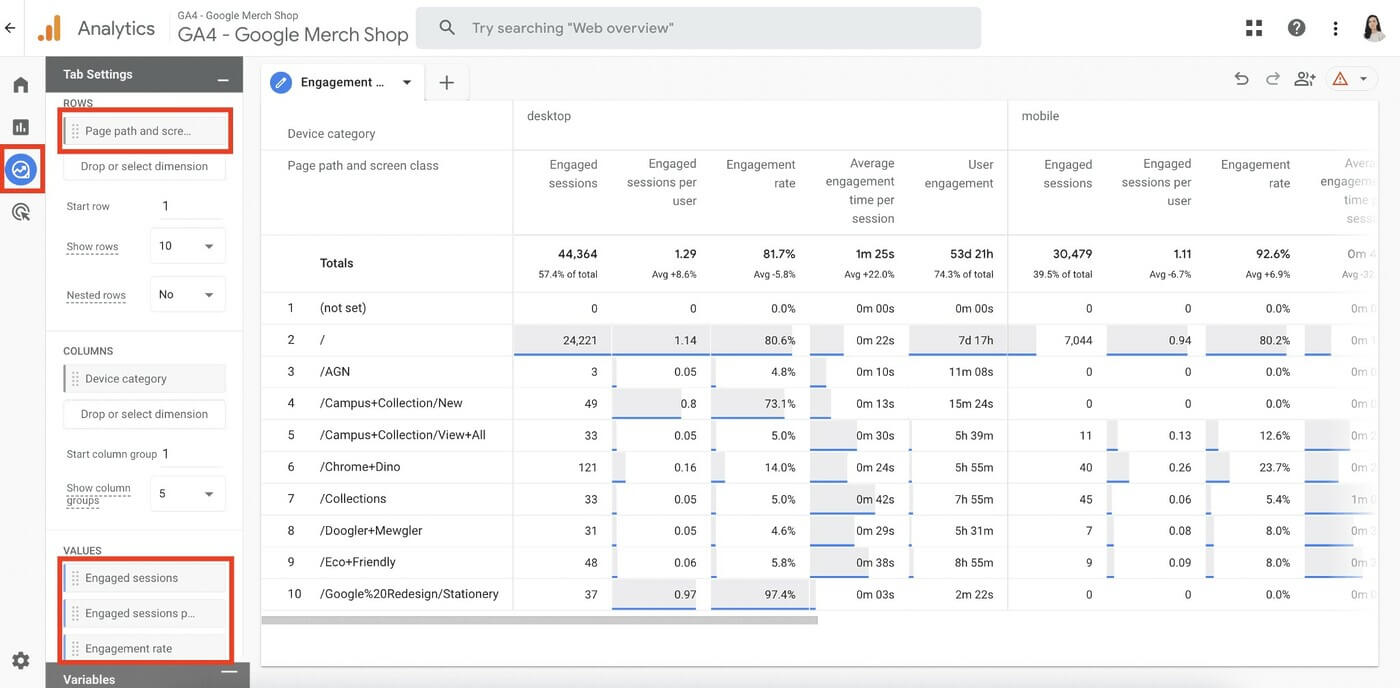Open the Admin gear icon
Image resolution: width=1400 pixels, height=688 pixels.
pos(18,659)
